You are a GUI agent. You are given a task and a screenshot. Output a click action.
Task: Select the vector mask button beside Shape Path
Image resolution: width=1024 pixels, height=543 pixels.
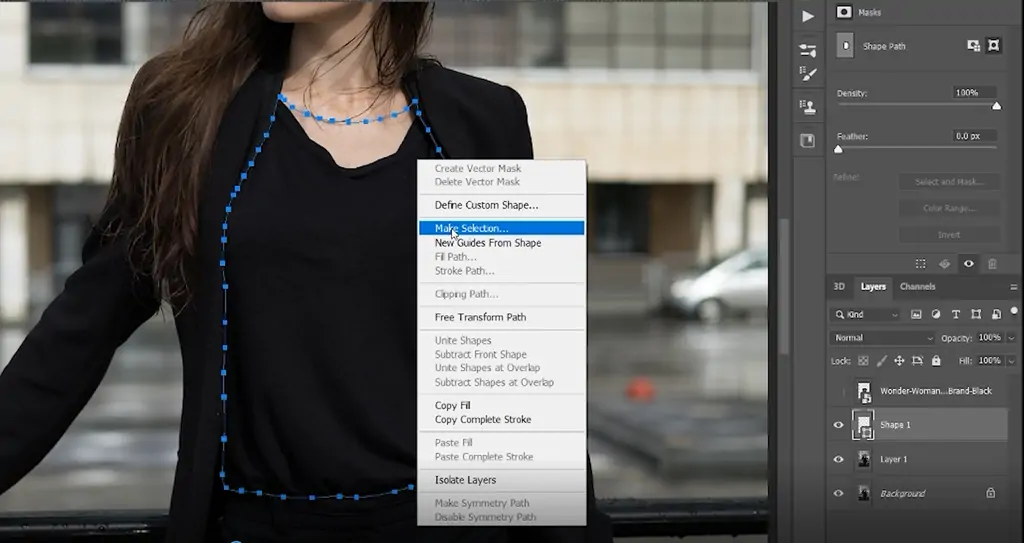[x=993, y=46]
